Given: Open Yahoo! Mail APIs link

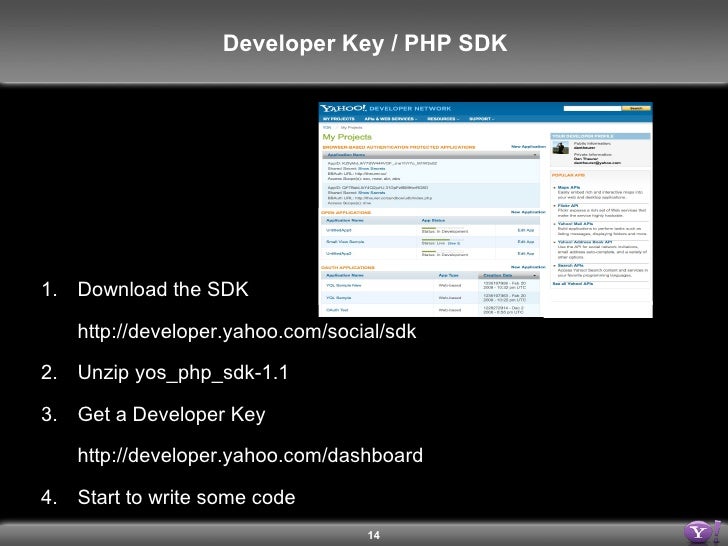Looking at the screenshot, I should point(576,224).
